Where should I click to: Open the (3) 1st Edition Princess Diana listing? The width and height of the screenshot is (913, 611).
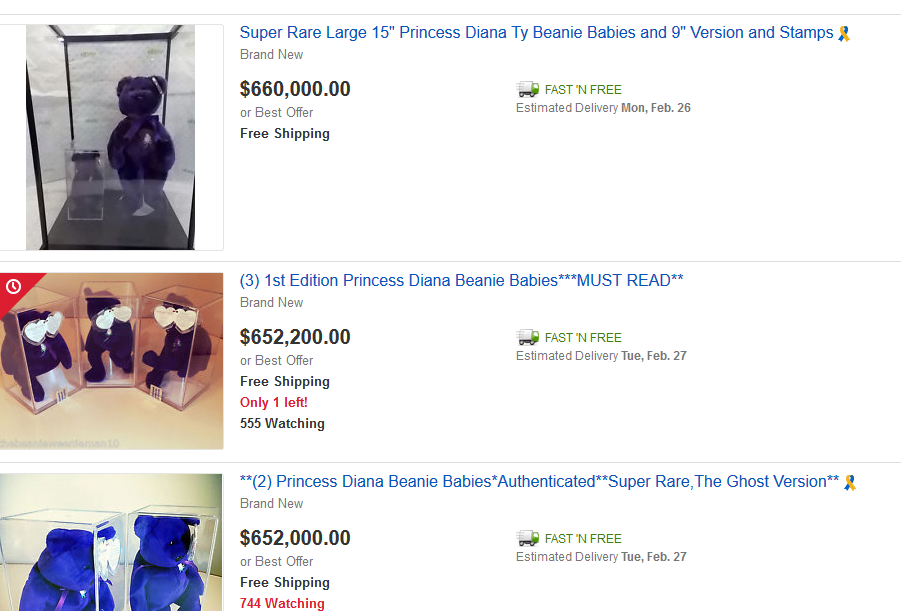pos(461,281)
